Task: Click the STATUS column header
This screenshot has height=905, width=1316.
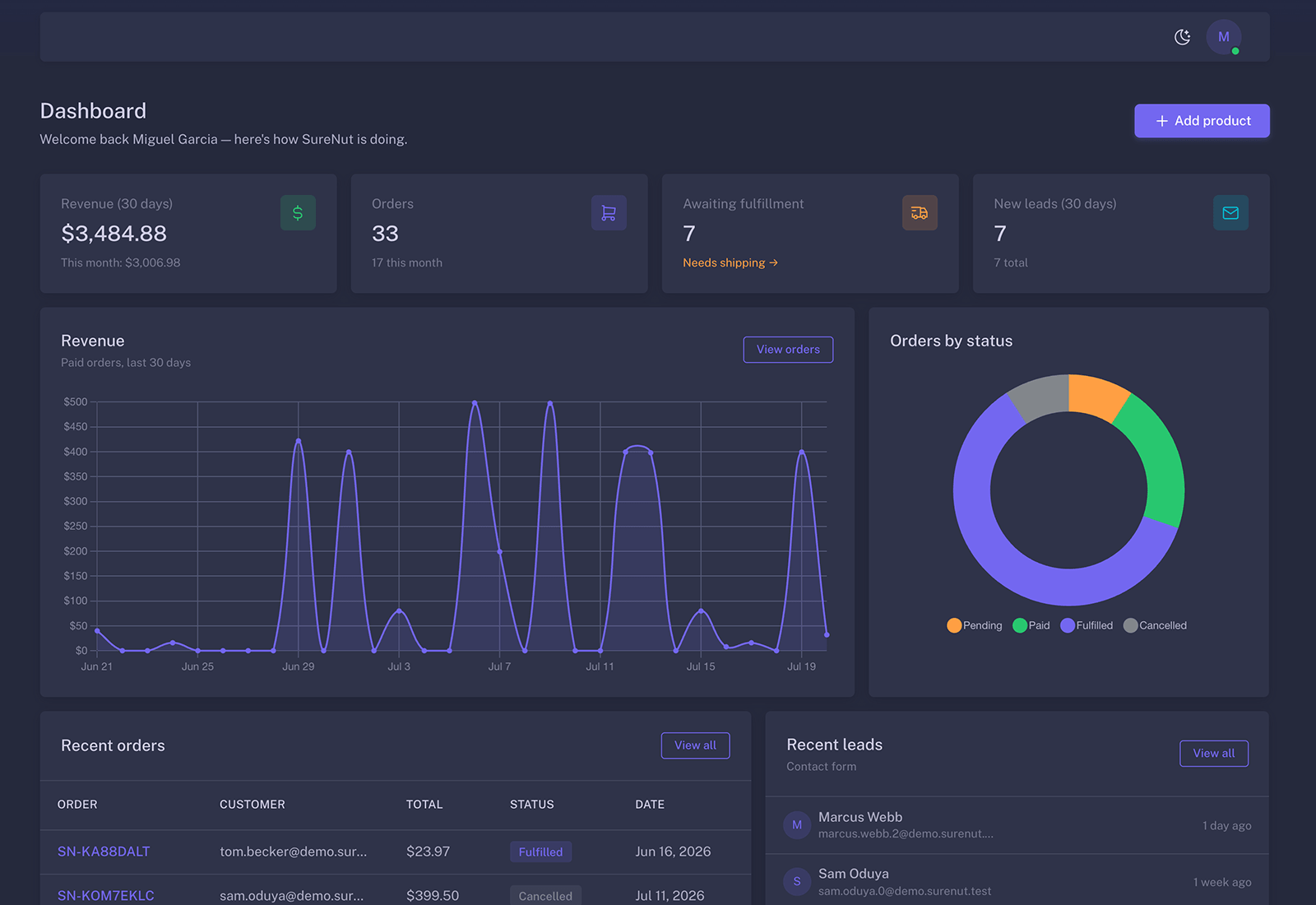Action: (532, 805)
